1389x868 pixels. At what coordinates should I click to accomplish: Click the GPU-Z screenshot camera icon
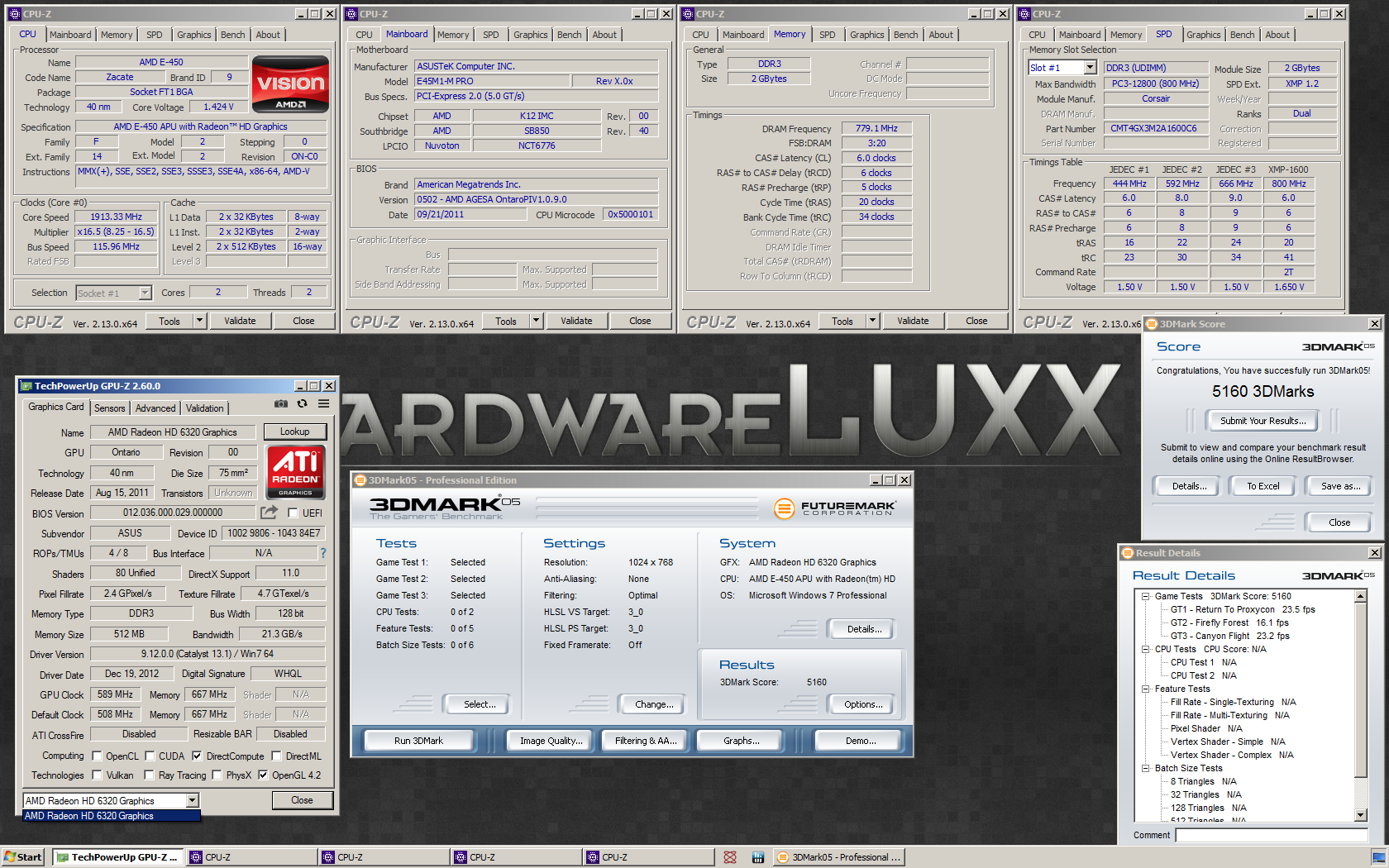(x=281, y=403)
